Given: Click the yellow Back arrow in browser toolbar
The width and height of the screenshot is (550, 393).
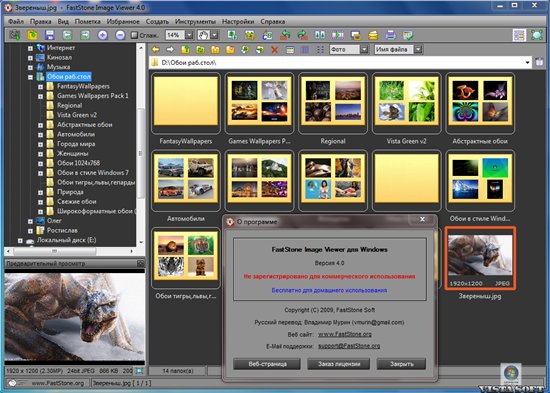Looking at the screenshot, I should click(156, 50).
